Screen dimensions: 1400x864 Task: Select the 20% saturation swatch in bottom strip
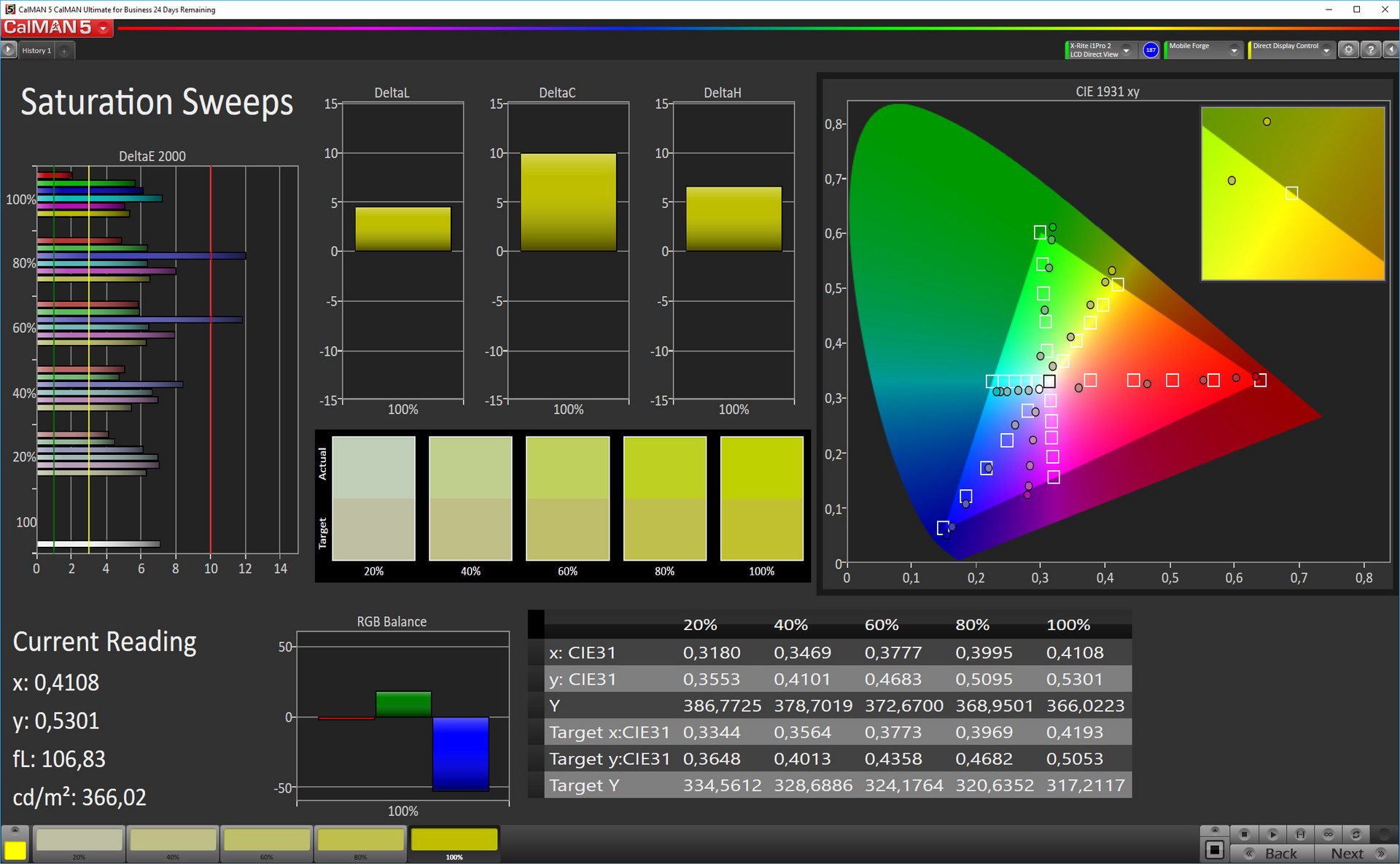click(x=79, y=841)
